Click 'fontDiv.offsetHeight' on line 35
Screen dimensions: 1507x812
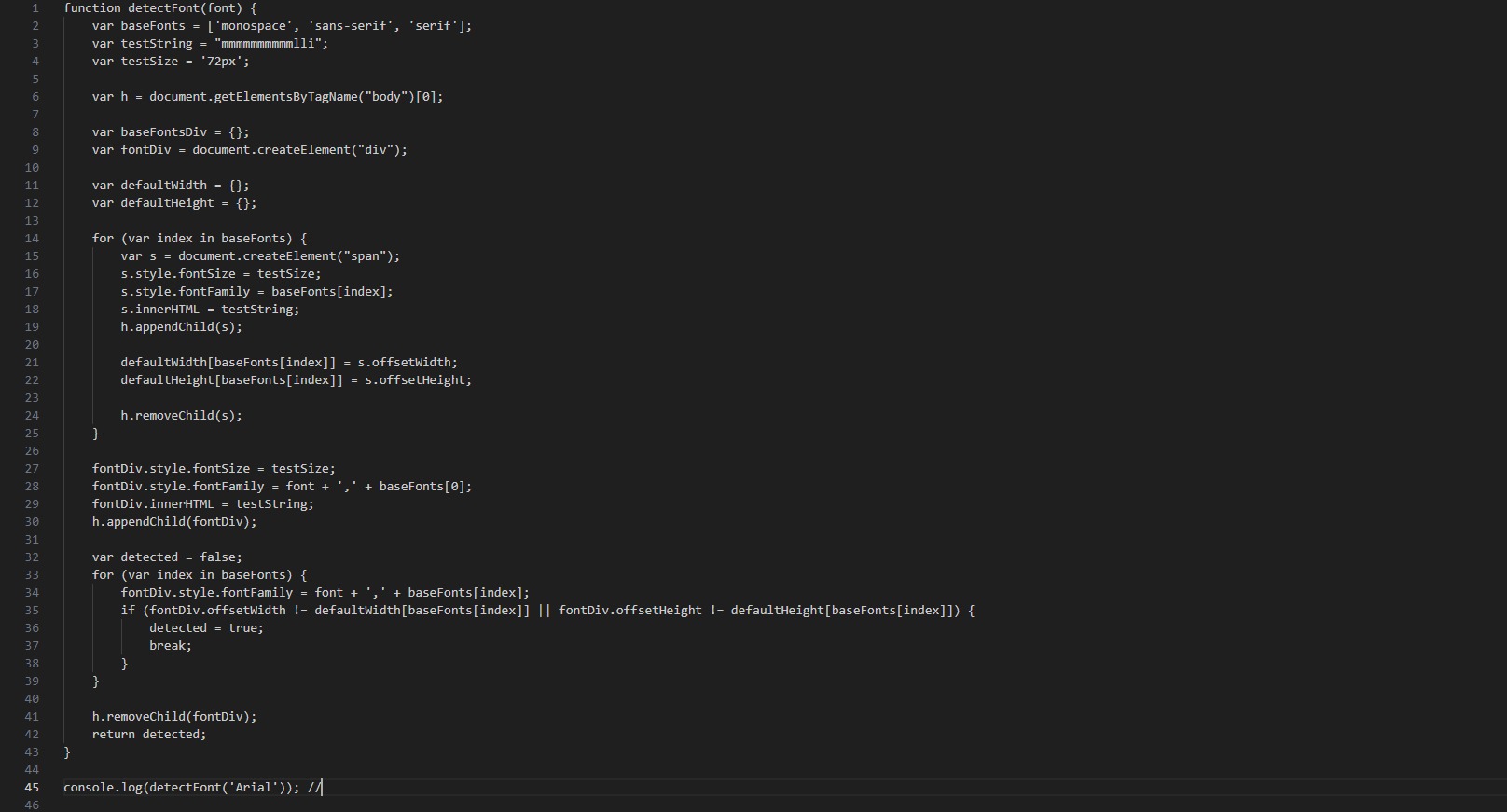(x=629, y=610)
